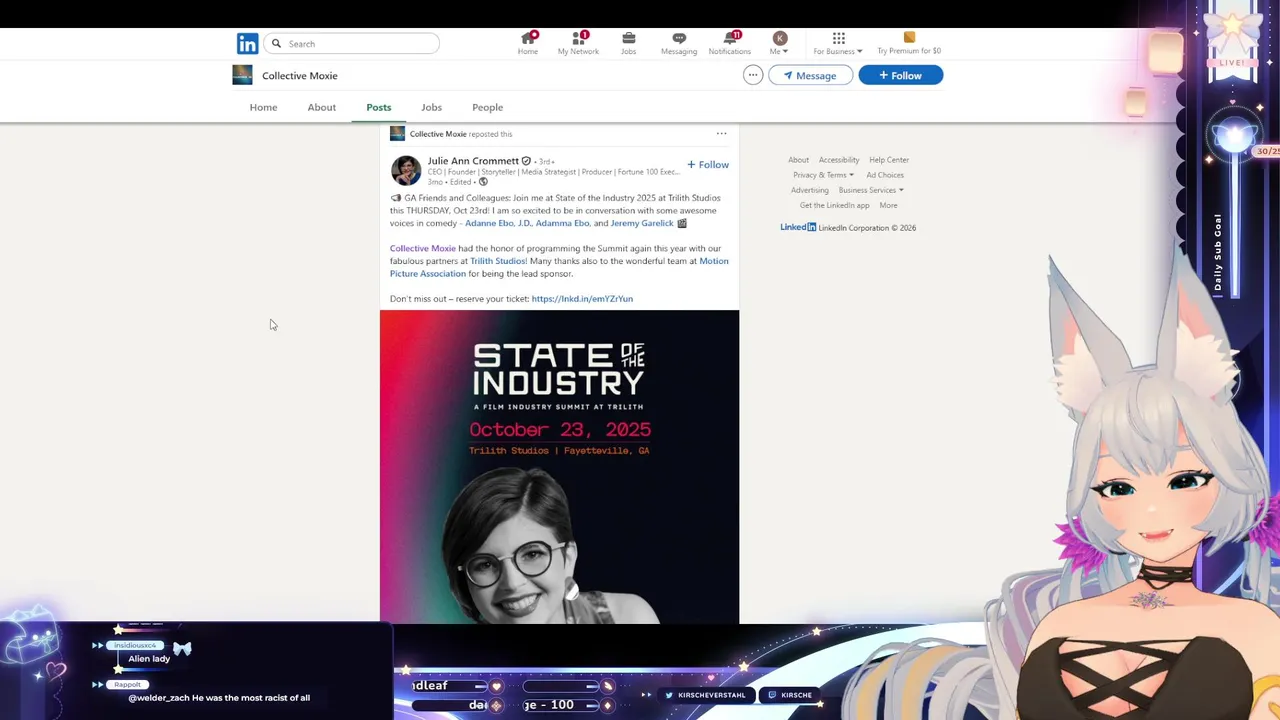Click 'Collective Moxie' company name text
The image size is (1280, 720).
tap(300, 76)
